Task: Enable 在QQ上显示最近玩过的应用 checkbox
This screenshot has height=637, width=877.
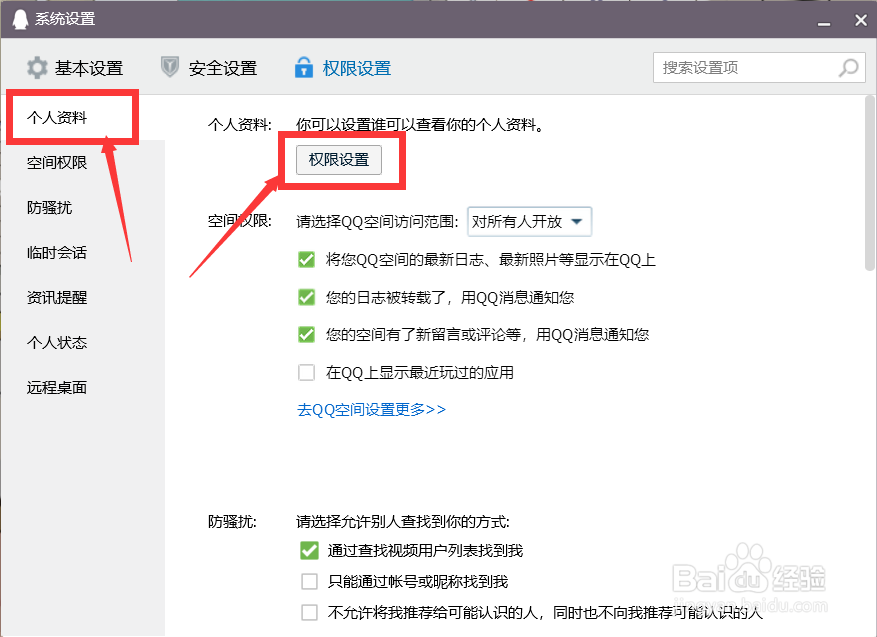Action: (x=307, y=372)
